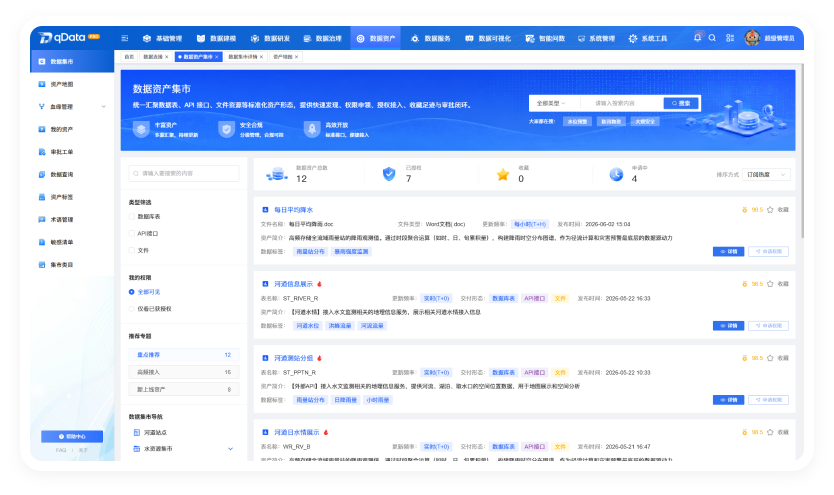
Task: Open the 数据服务 top menu
Action: pyautogui.click(x=430, y=38)
